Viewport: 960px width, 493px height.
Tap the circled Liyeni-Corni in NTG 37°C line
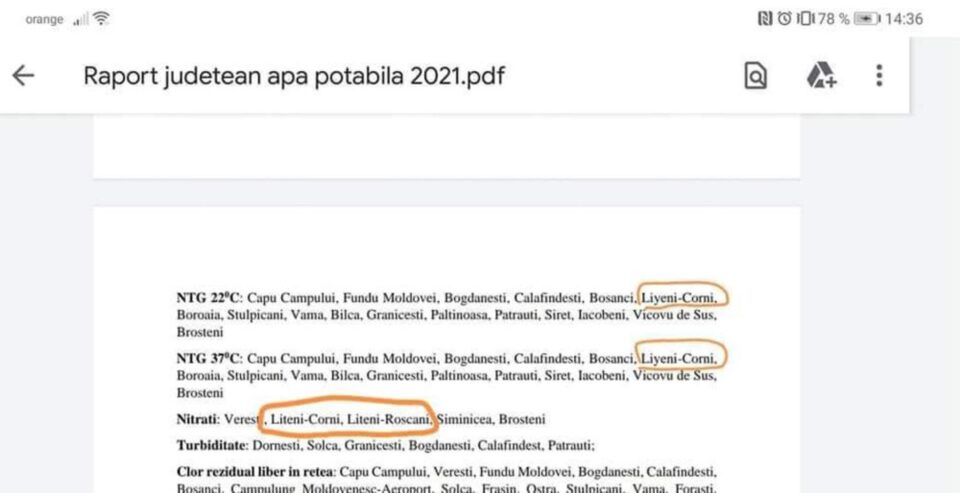680,358
